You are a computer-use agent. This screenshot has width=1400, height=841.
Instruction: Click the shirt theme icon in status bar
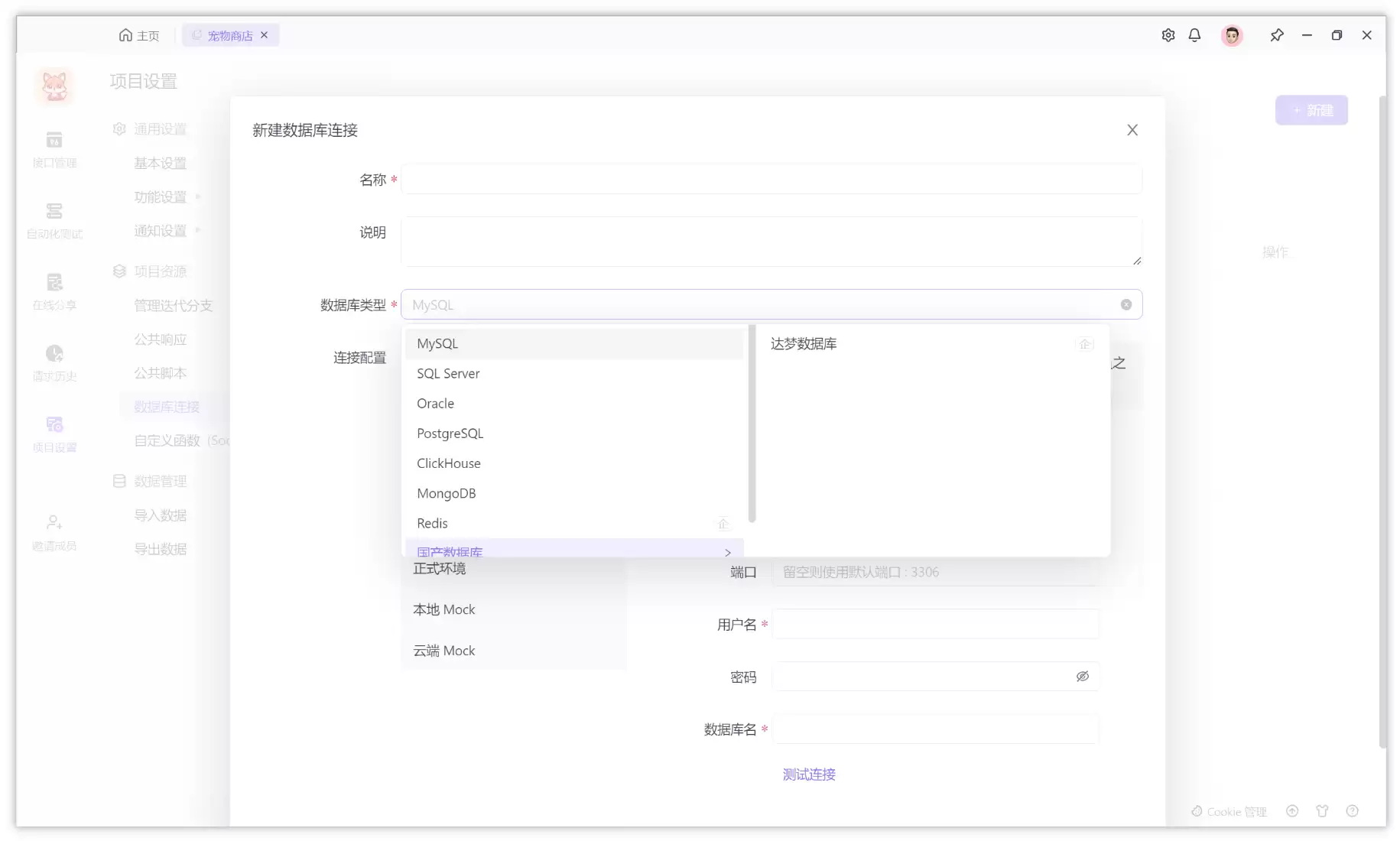[x=1322, y=811]
